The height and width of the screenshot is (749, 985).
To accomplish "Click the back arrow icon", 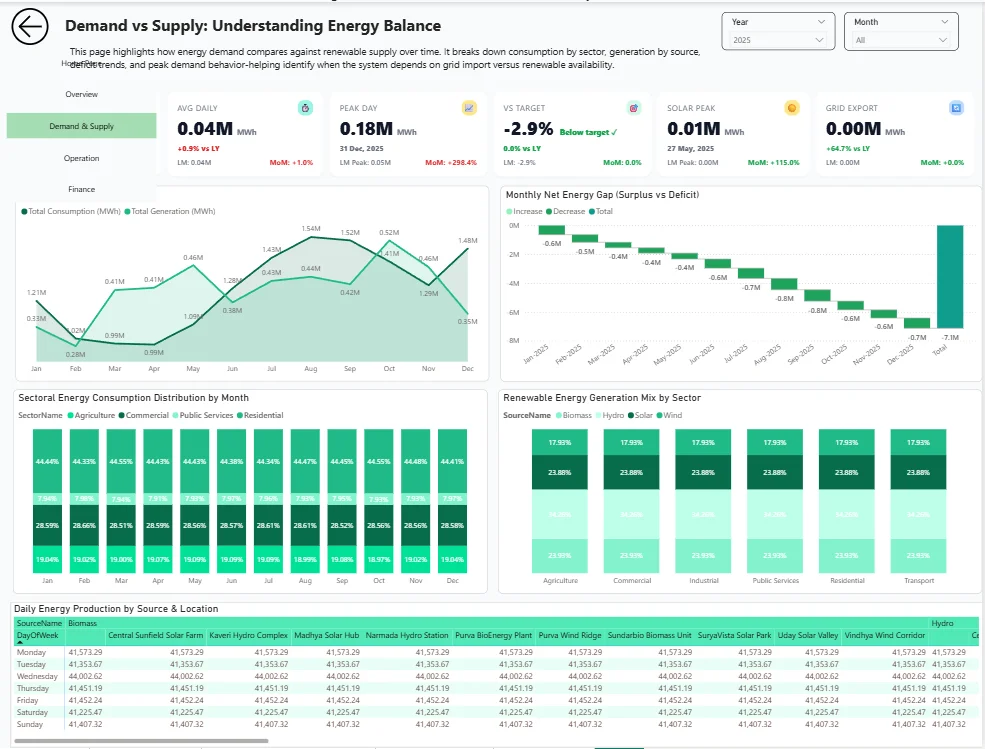I will (30, 28).
